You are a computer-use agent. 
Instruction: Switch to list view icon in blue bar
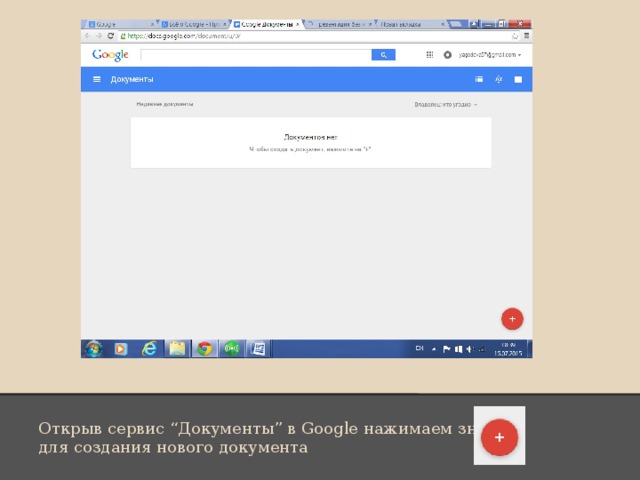(479, 79)
